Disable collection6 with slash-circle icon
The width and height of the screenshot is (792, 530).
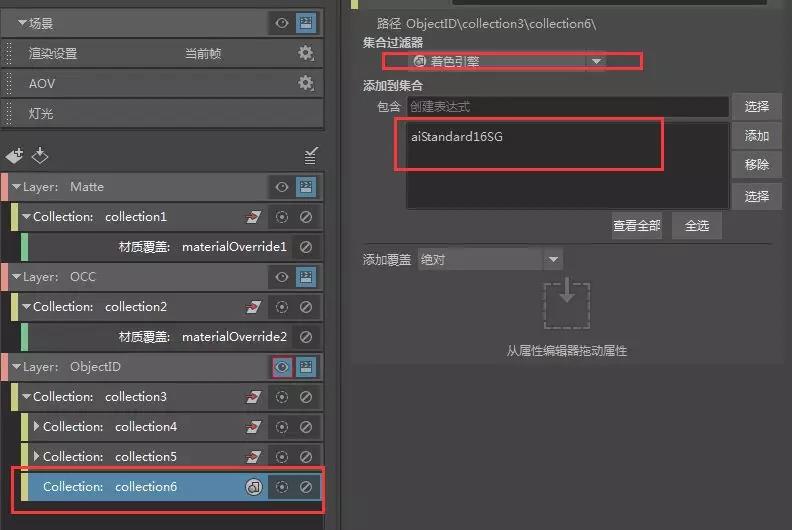(x=306, y=487)
